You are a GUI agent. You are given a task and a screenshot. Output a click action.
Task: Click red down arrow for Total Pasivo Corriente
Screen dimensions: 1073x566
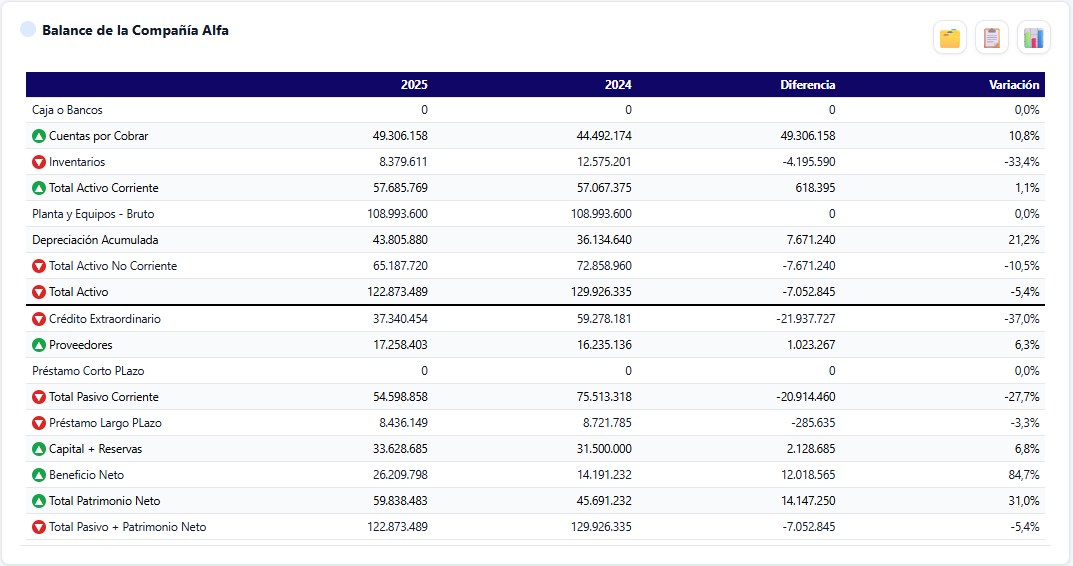pyautogui.click(x=39, y=397)
